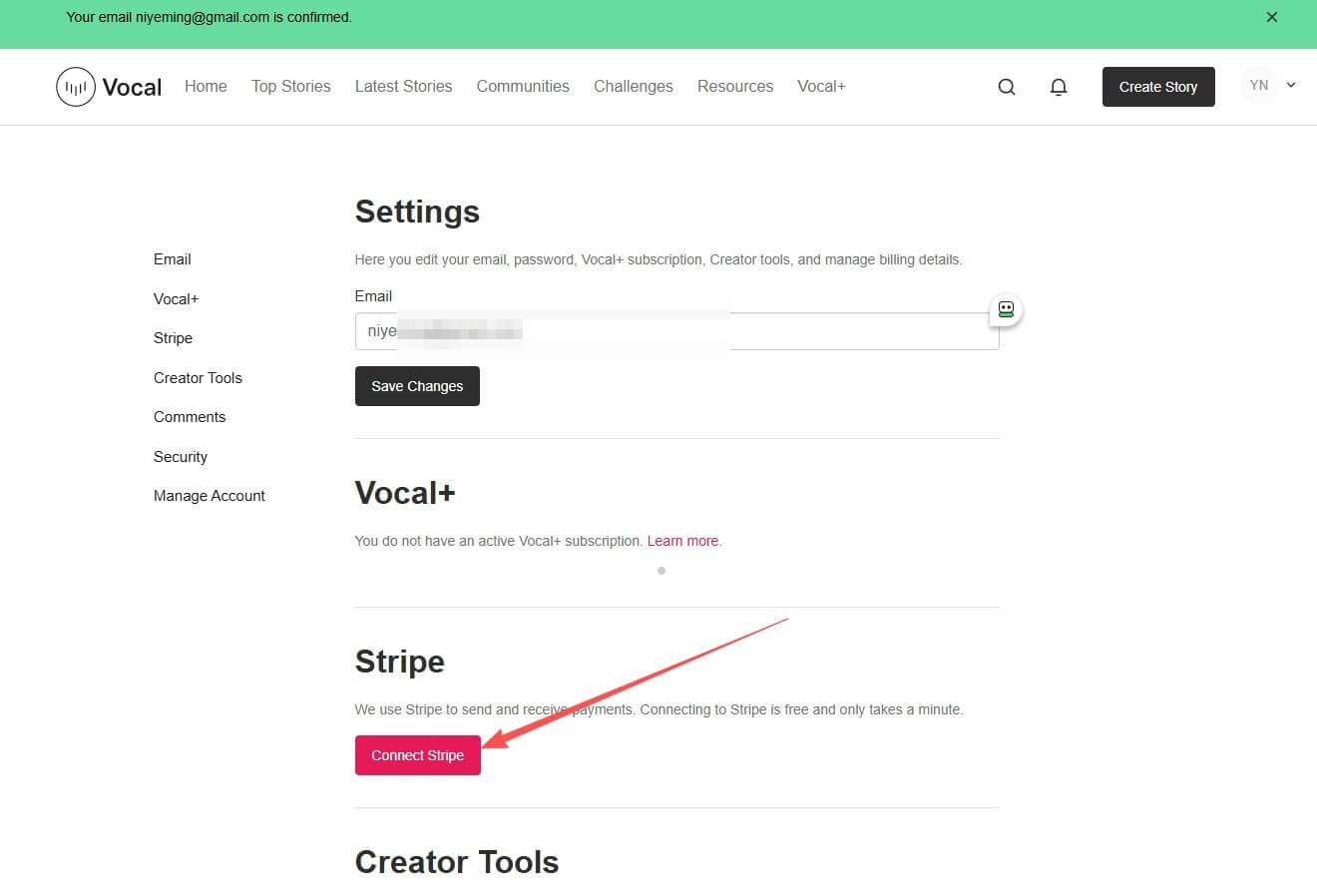Dismiss the email confirmed banner
The image size is (1317, 896).
1272,17
